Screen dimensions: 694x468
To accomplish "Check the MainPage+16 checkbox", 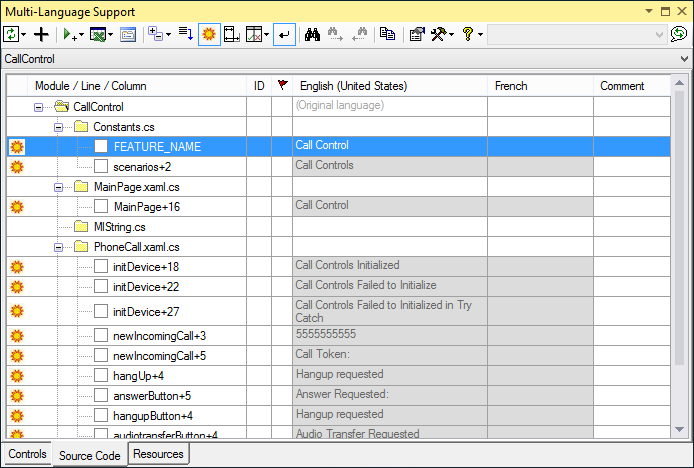I will (x=101, y=206).
